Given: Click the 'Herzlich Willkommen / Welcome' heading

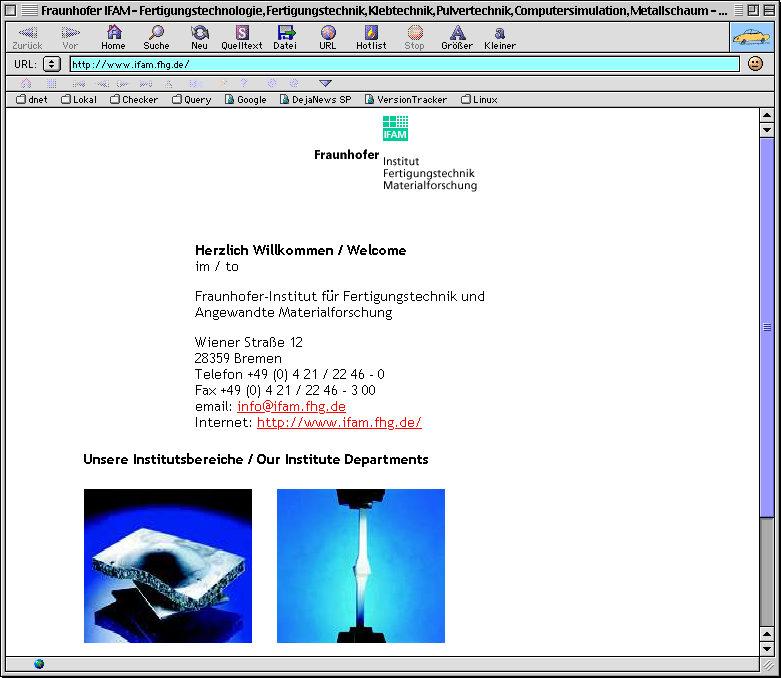Looking at the screenshot, I should tap(300, 250).
